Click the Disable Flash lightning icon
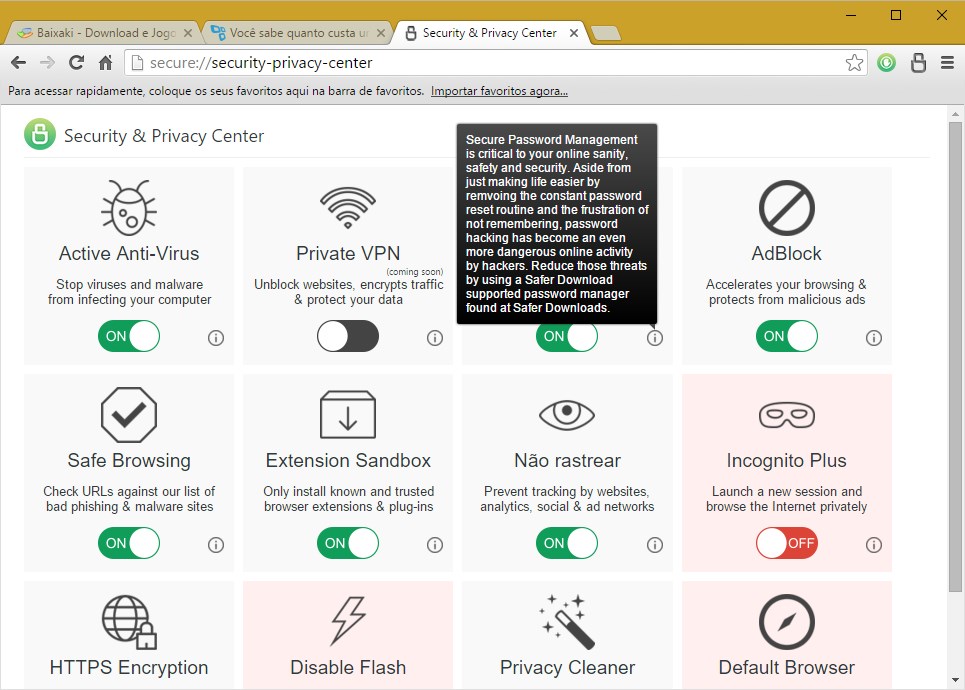This screenshot has height=690, width=965. point(348,620)
